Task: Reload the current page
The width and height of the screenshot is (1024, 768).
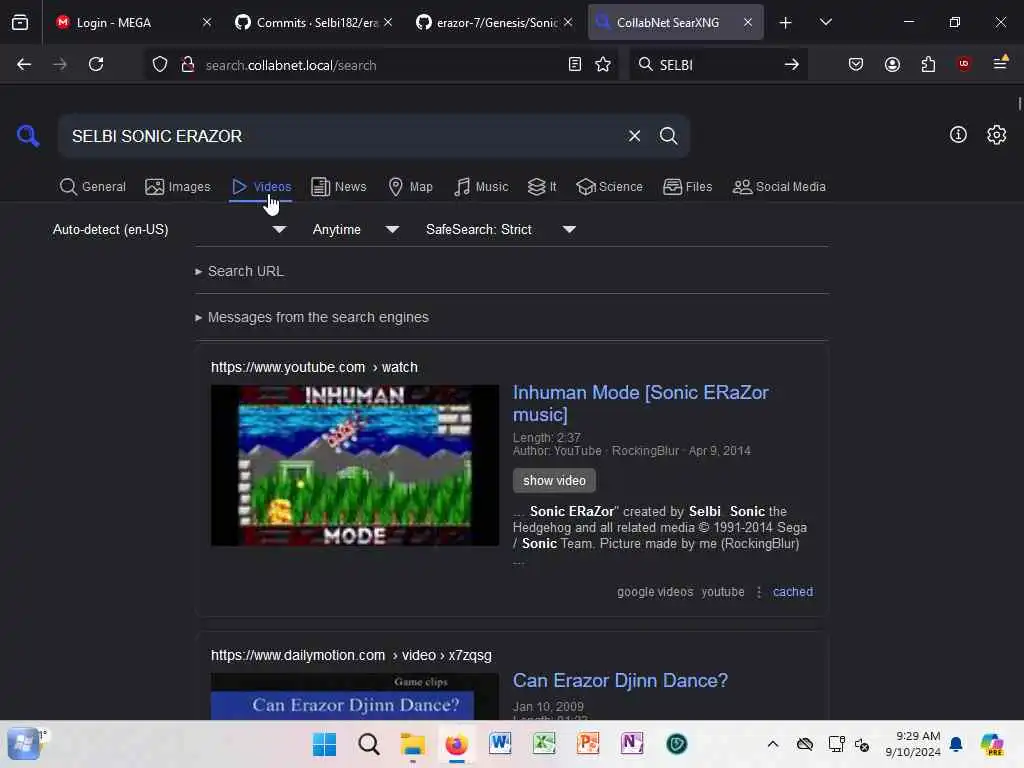Action: pyautogui.click(x=96, y=64)
